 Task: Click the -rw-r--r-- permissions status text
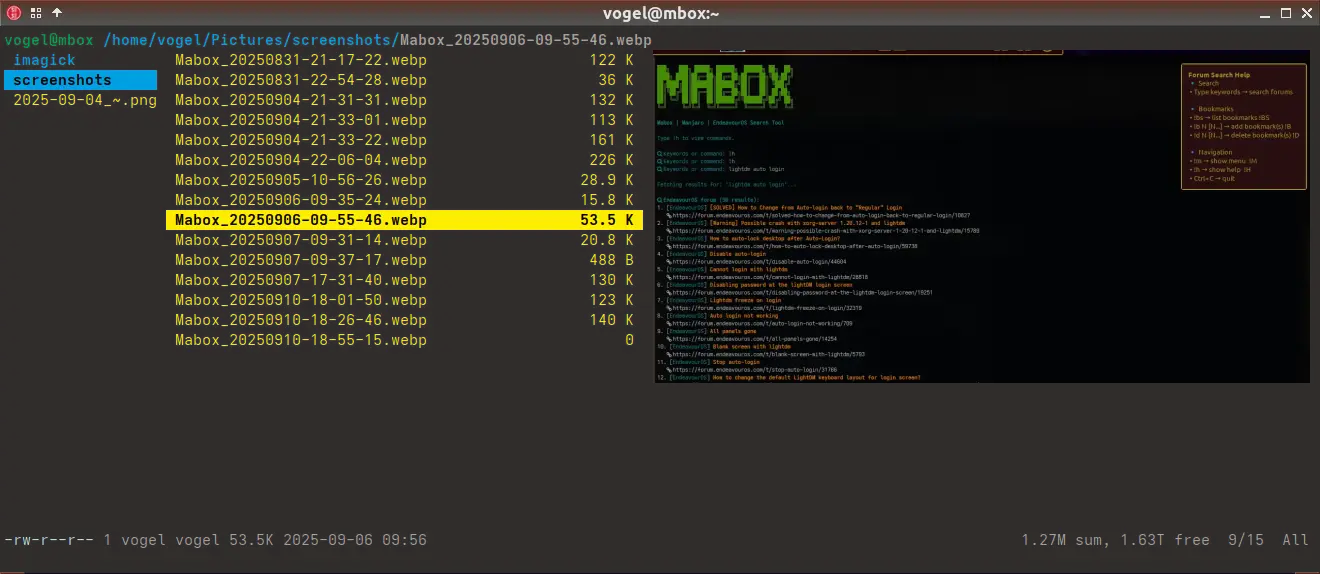point(49,540)
